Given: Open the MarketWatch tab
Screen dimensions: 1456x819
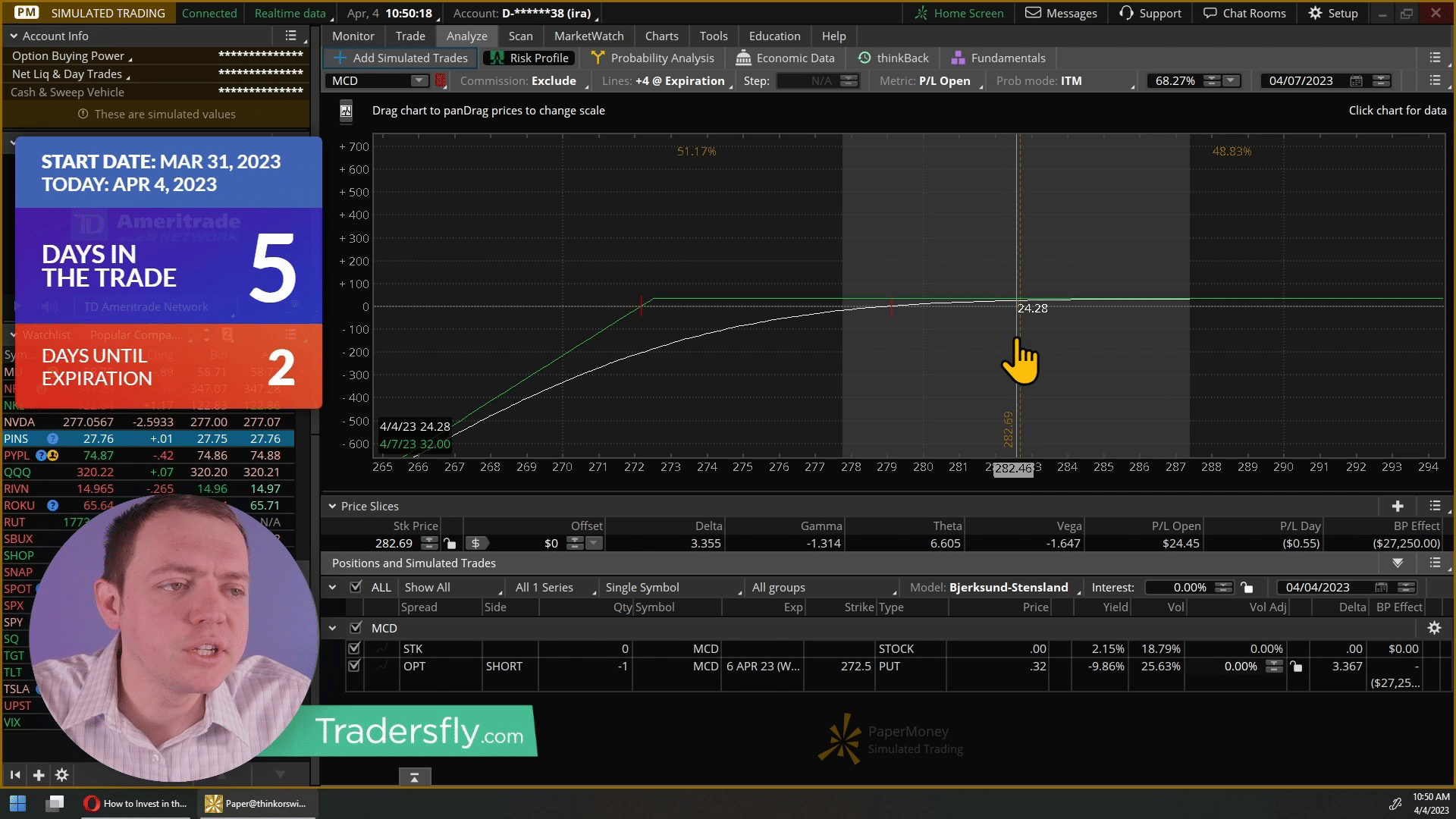Looking at the screenshot, I should coord(589,36).
